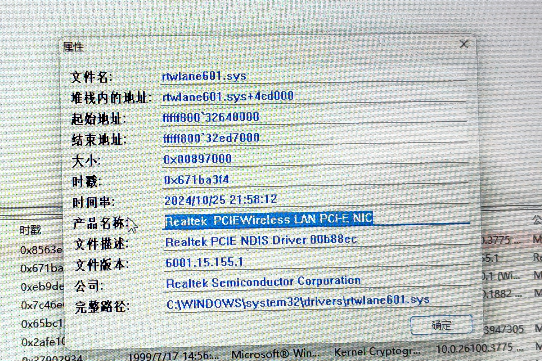This screenshot has width=542, height=361.
Task: Select the Realtek Semiconductor Corporation company field
Action: [317, 282]
